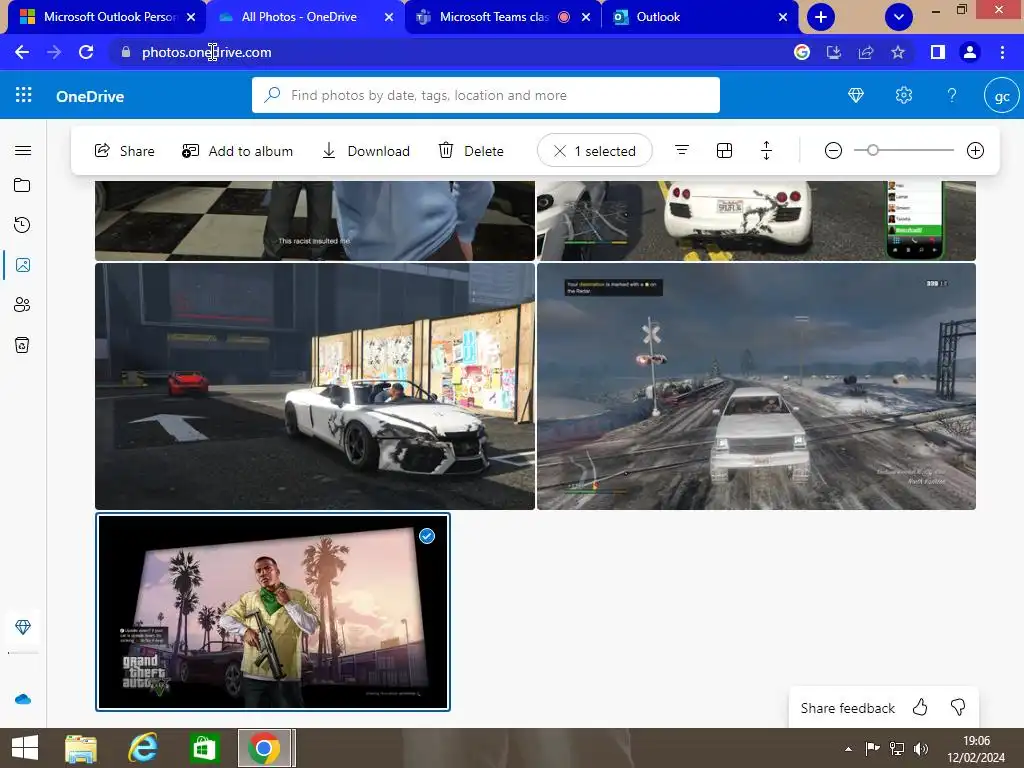Open the account avatar labeled gc
This screenshot has width=1024, height=768.
[x=1002, y=96]
